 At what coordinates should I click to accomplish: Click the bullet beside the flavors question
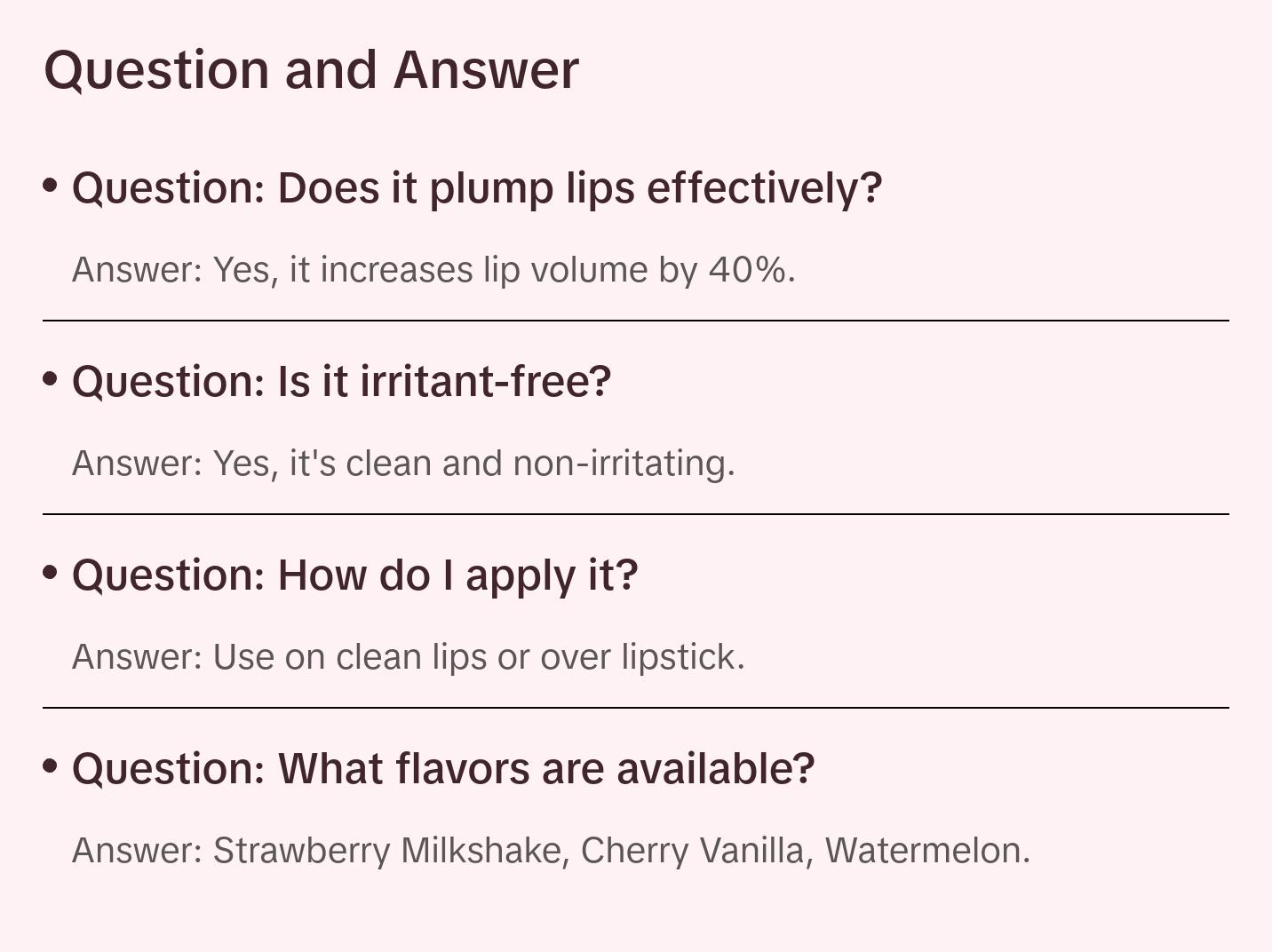point(51,766)
